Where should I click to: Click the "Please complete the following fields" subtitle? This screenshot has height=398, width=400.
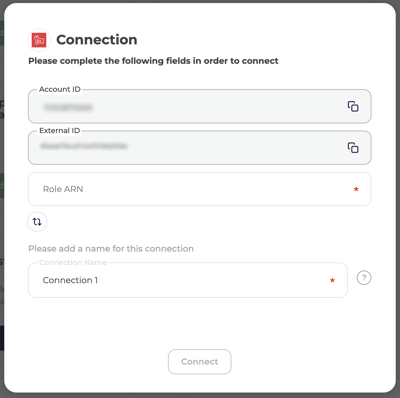[x=153, y=61]
